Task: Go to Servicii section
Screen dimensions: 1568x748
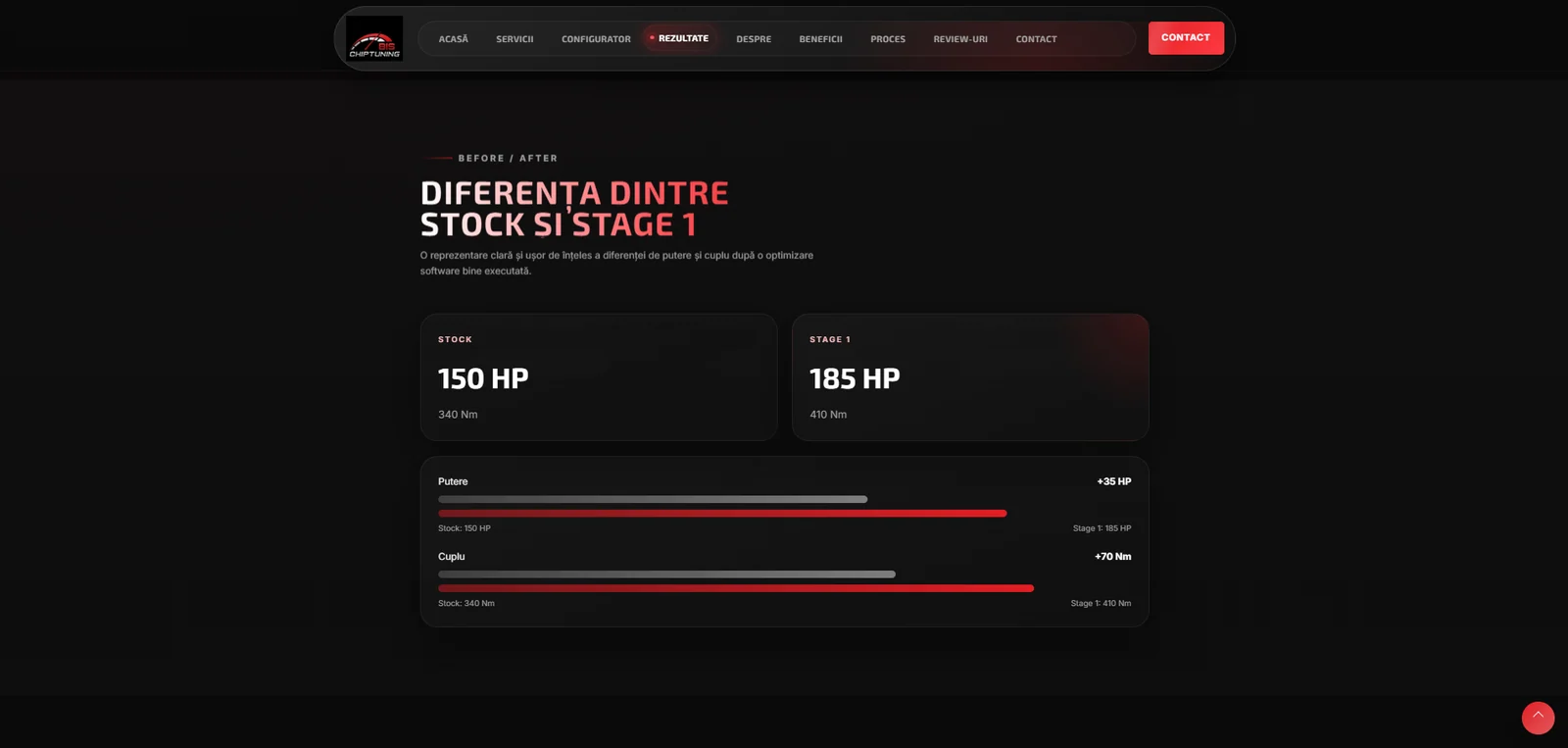Action: pos(514,39)
